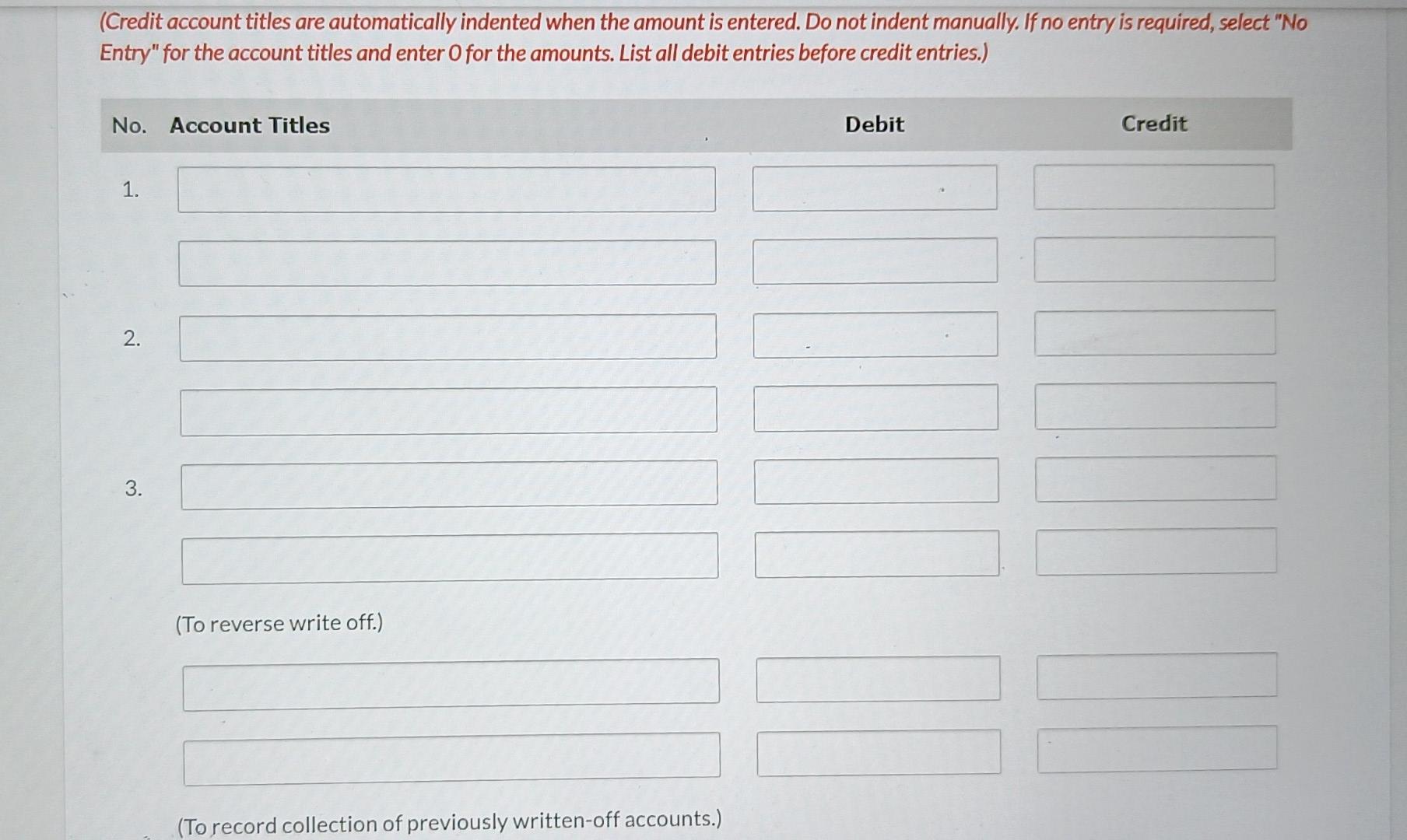This screenshot has height=840, width=1407.
Task: Click the second Debit field under entry 1
Action: tap(875, 261)
